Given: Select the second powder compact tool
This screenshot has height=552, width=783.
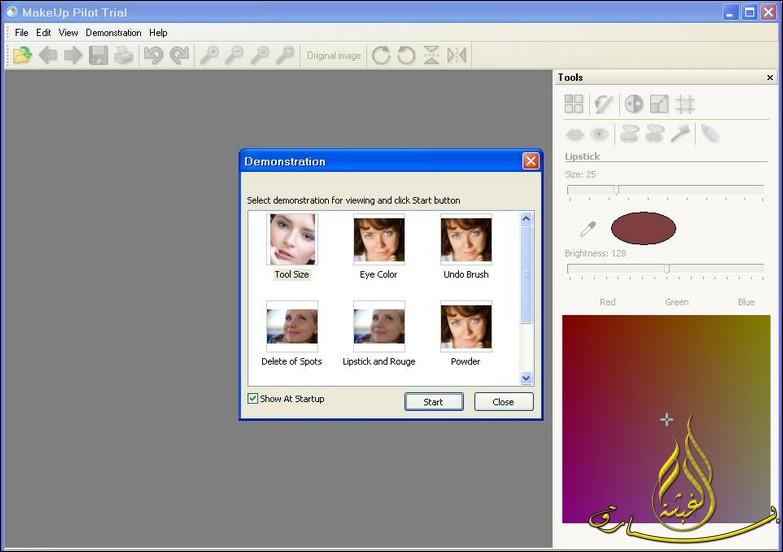Looking at the screenshot, I should point(655,134).
